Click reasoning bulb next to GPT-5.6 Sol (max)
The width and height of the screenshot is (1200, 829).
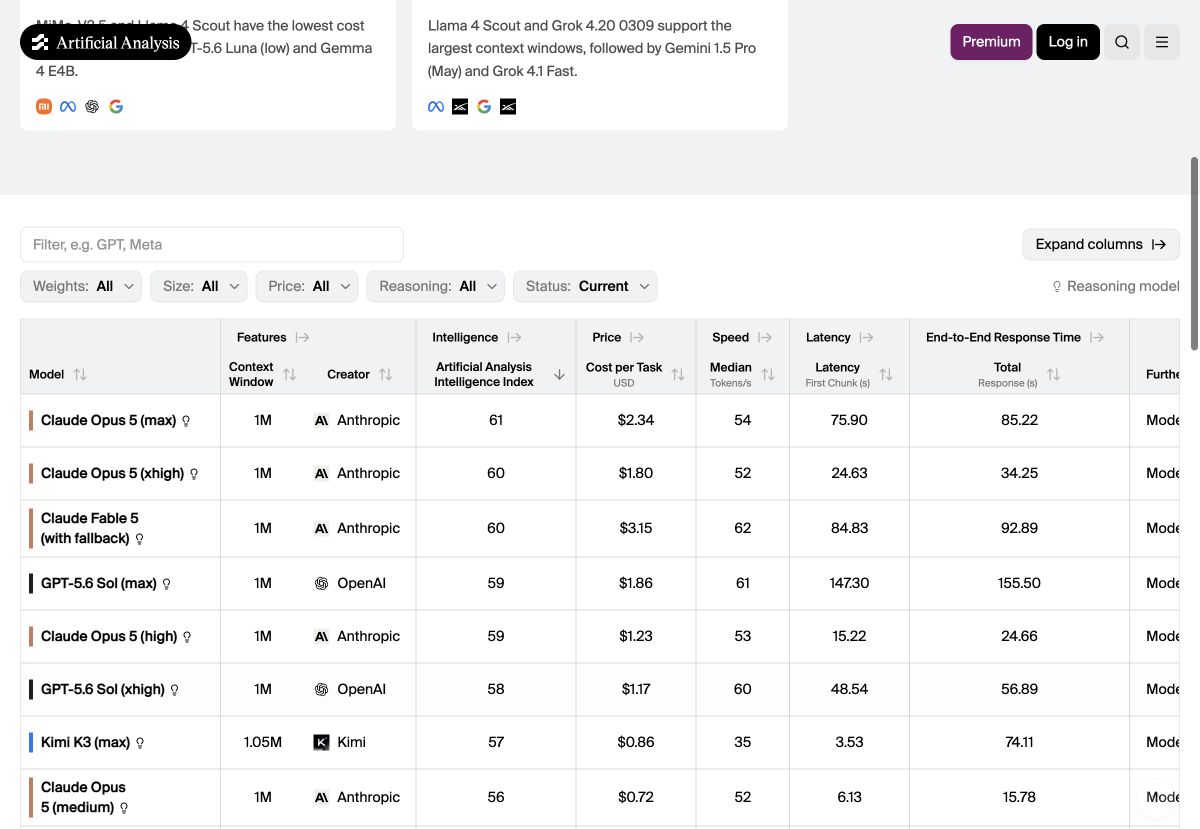(166, 584)
